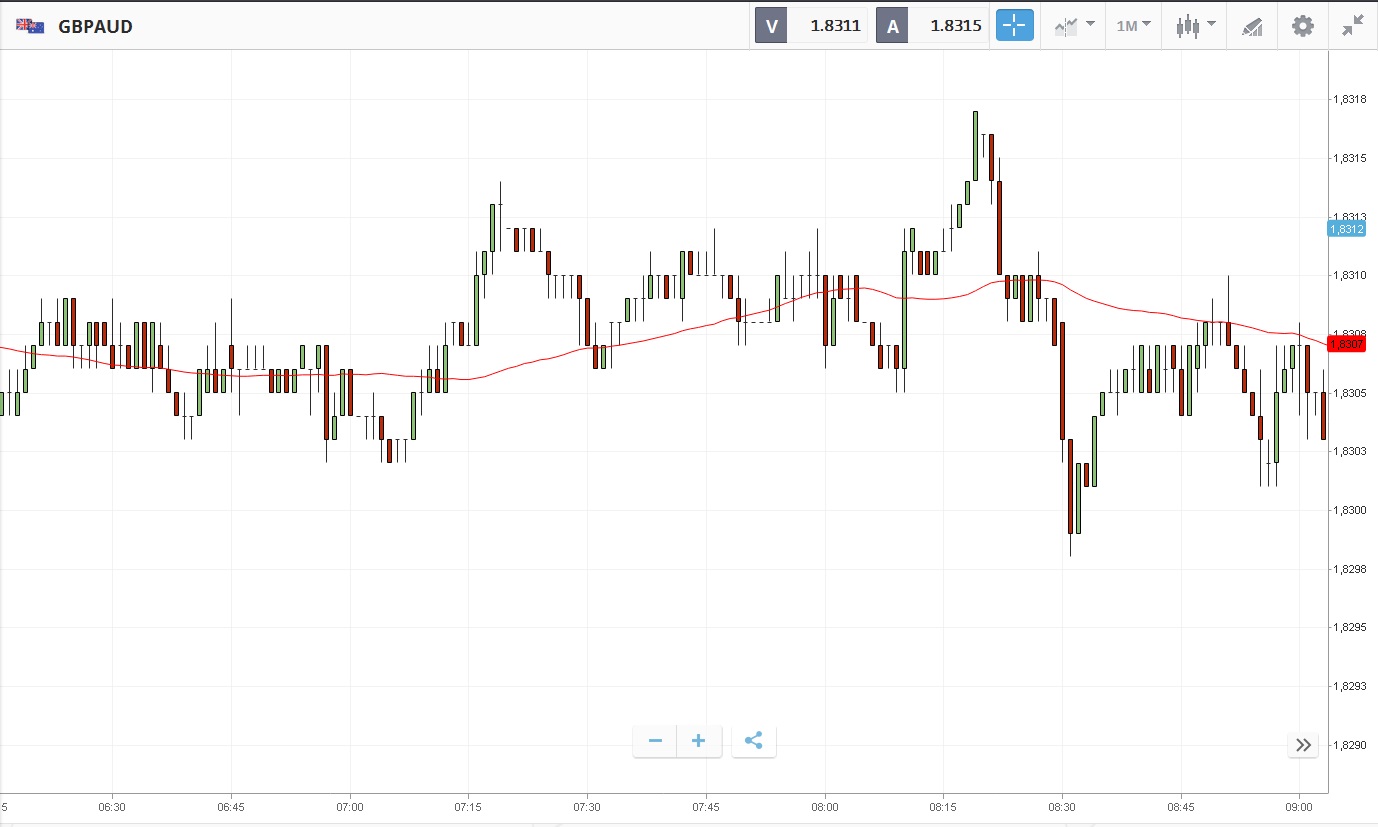
Task: Open the drawing tools icon
Action: click(x=1252, y=26)
